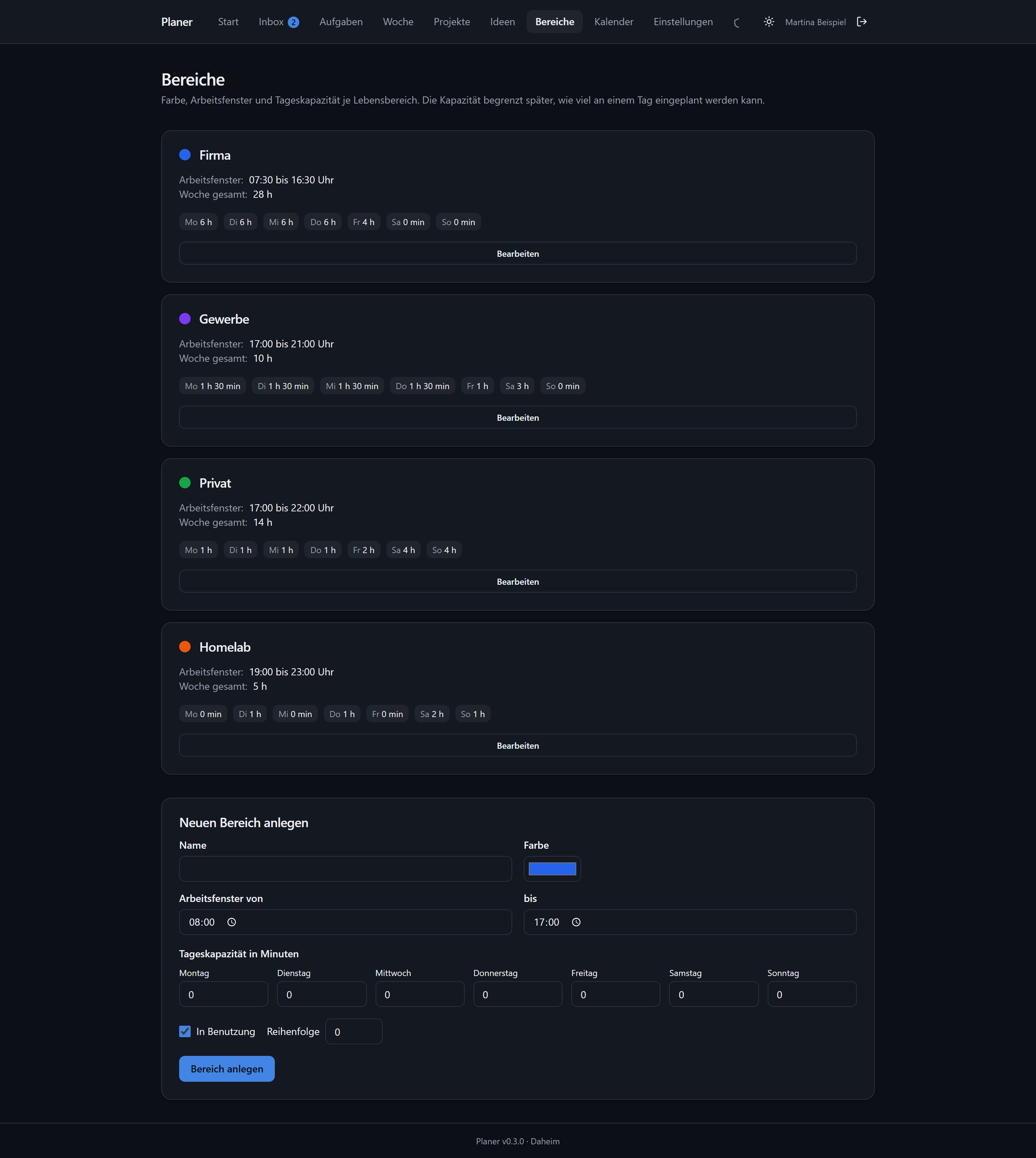This screenshot has height=1158, width=1036.
Task: Open Einstellungen in the navigation
Action: click(x=683, y=22)
